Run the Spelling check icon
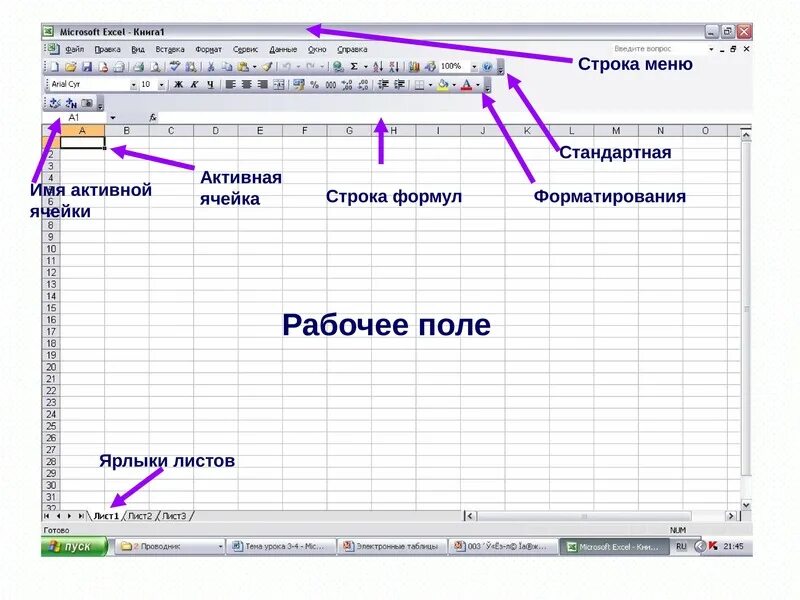 175,66
